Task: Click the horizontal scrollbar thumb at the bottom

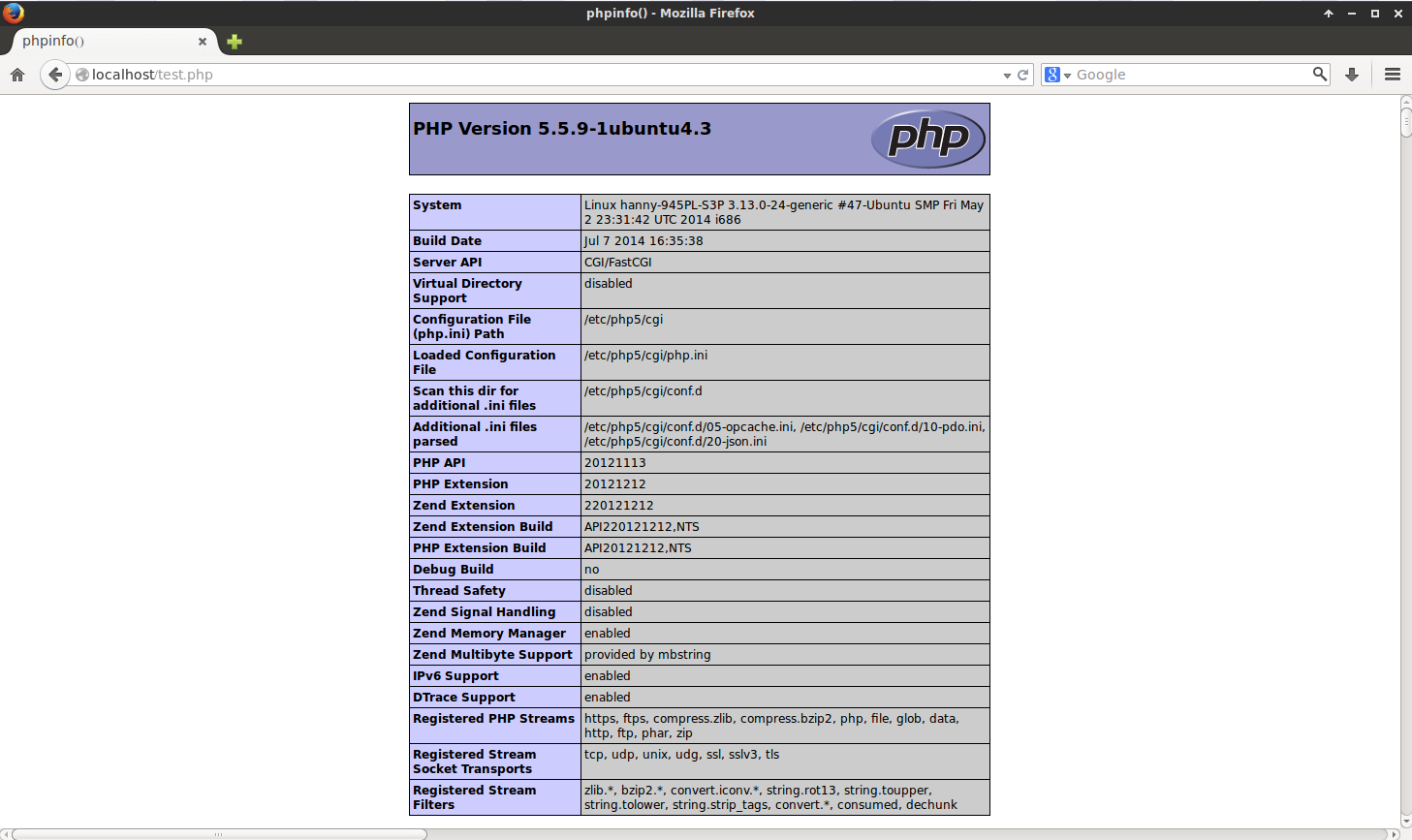Action: point(219,834)
